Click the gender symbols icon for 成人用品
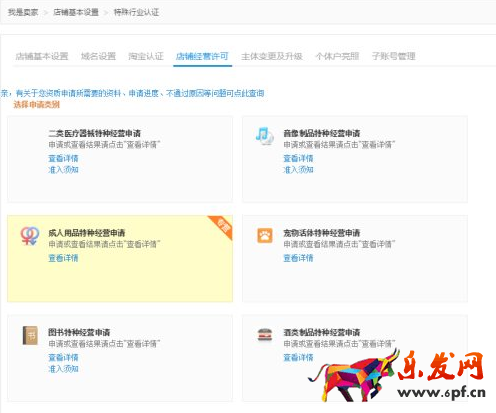Image resolution: width=496 pixels, height=413 pixels. pyautogui.click(x=30, y=236)
